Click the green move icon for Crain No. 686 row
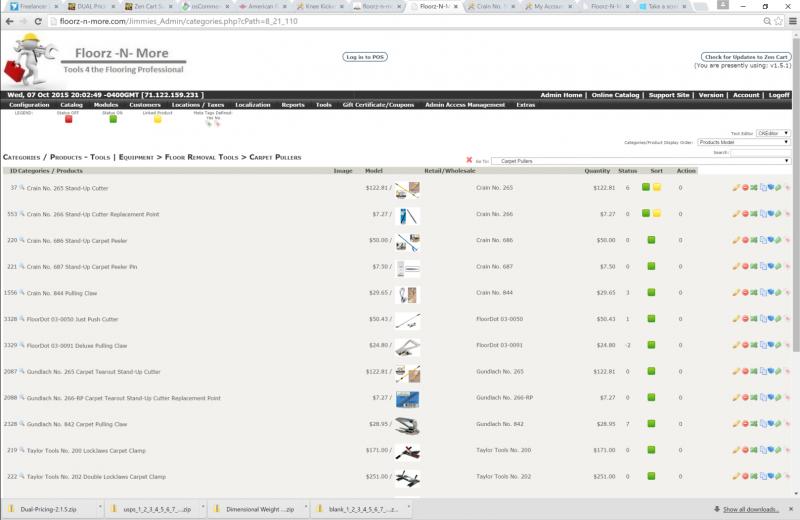The height and width of the screenshot is (520, 800). click(754, 240)
